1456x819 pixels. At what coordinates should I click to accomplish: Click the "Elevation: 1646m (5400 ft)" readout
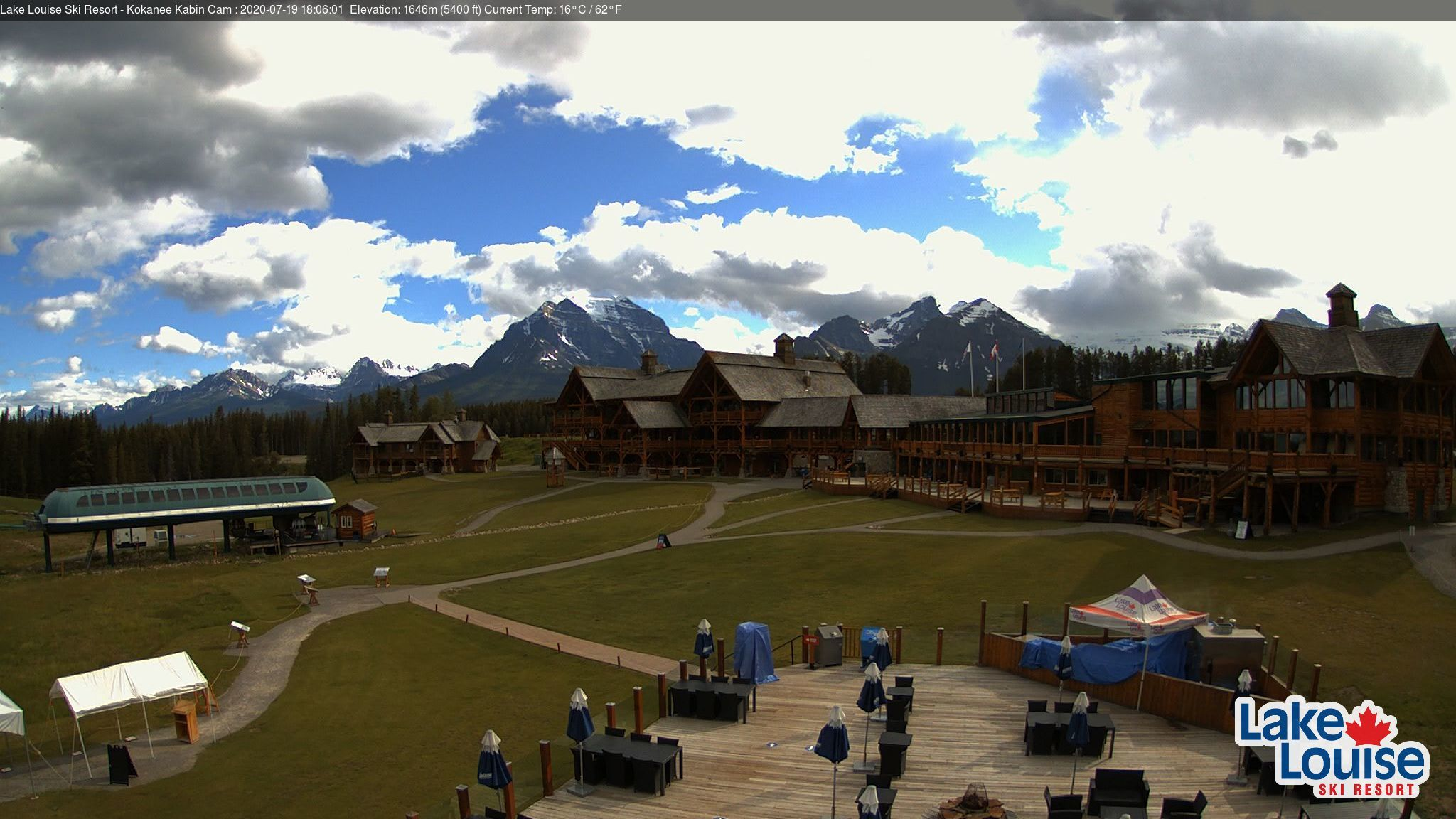click(x=415, y=10)
